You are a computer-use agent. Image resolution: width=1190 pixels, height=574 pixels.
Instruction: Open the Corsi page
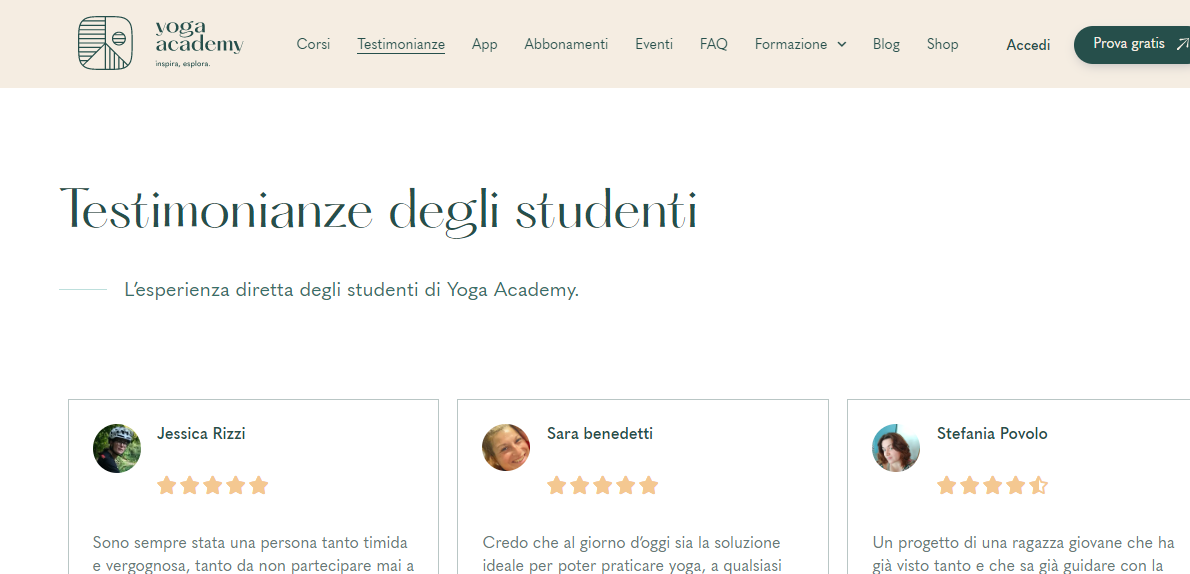313,44
